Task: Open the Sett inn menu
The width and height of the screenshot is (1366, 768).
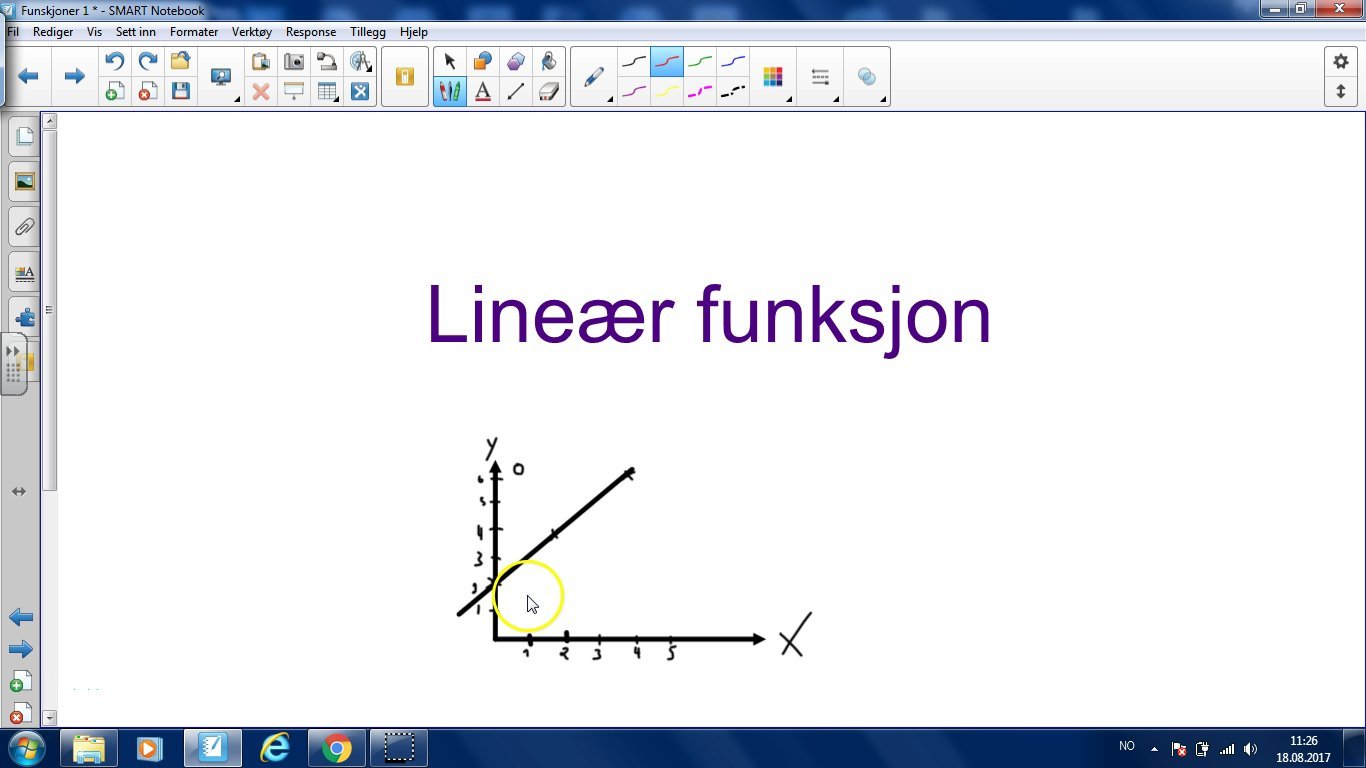Action: [135, 31]
